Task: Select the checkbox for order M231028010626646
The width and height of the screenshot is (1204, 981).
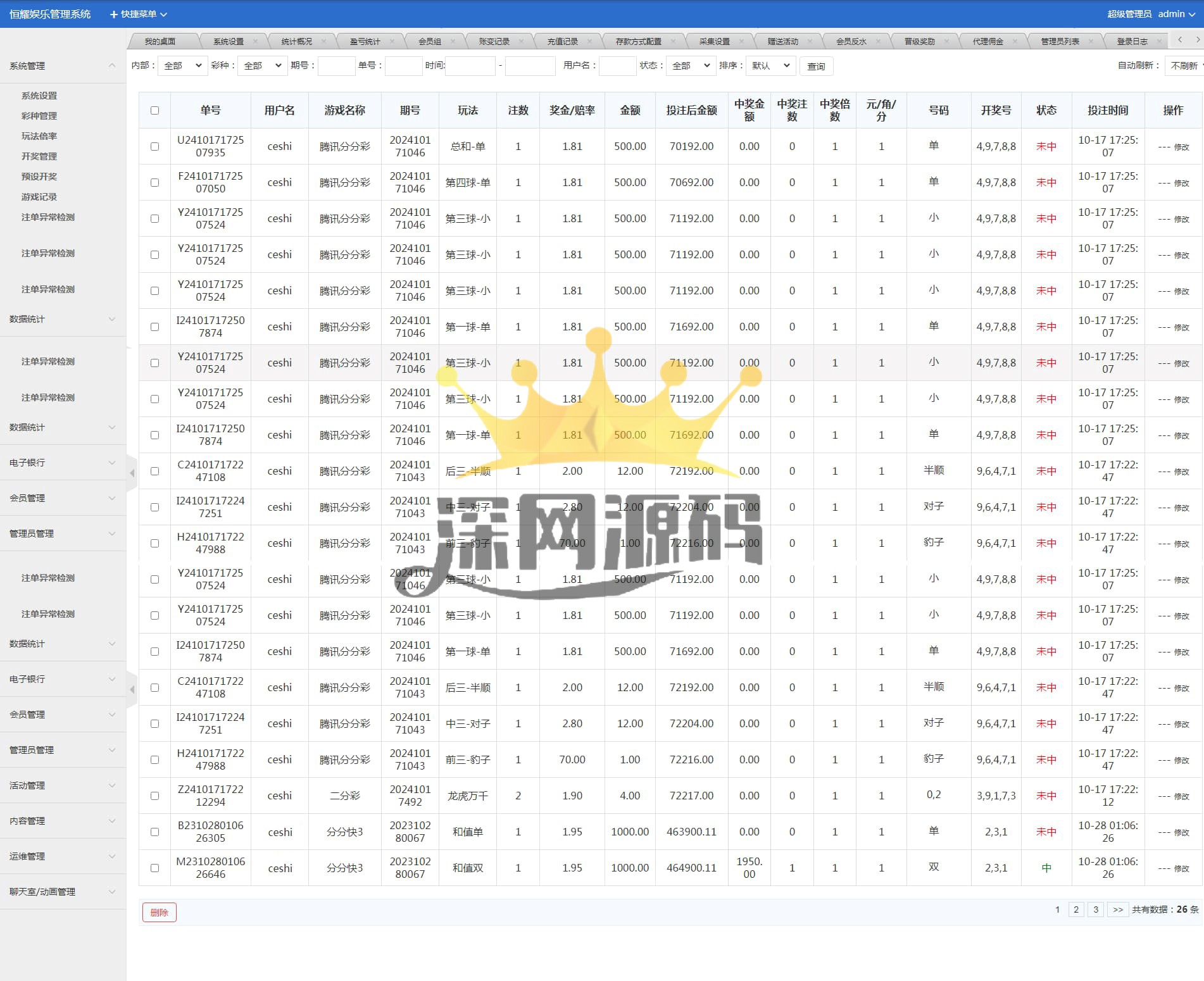Action: pos(154,868)
